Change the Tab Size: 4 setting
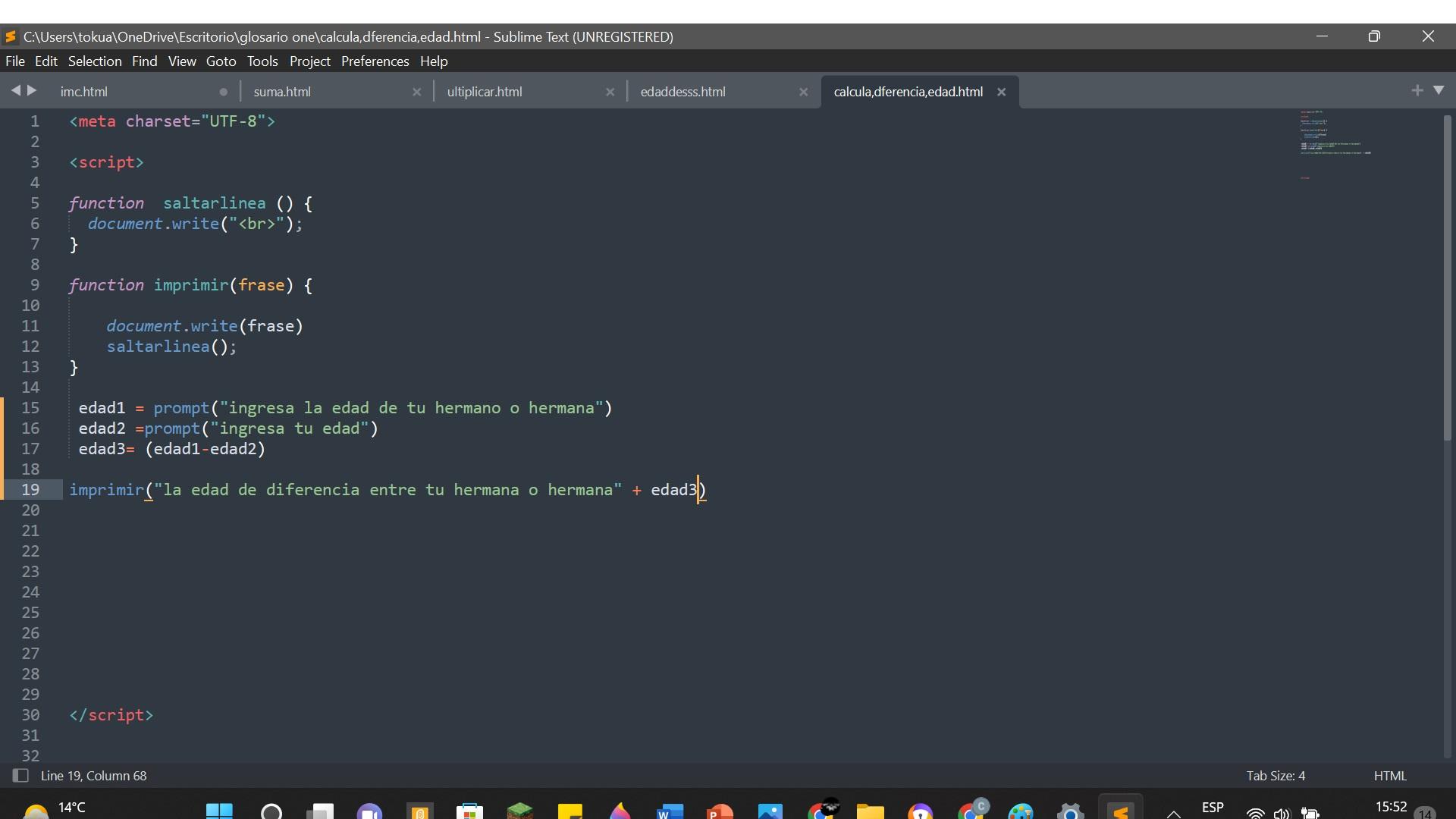1456x819 pixels. [1276, 776]
